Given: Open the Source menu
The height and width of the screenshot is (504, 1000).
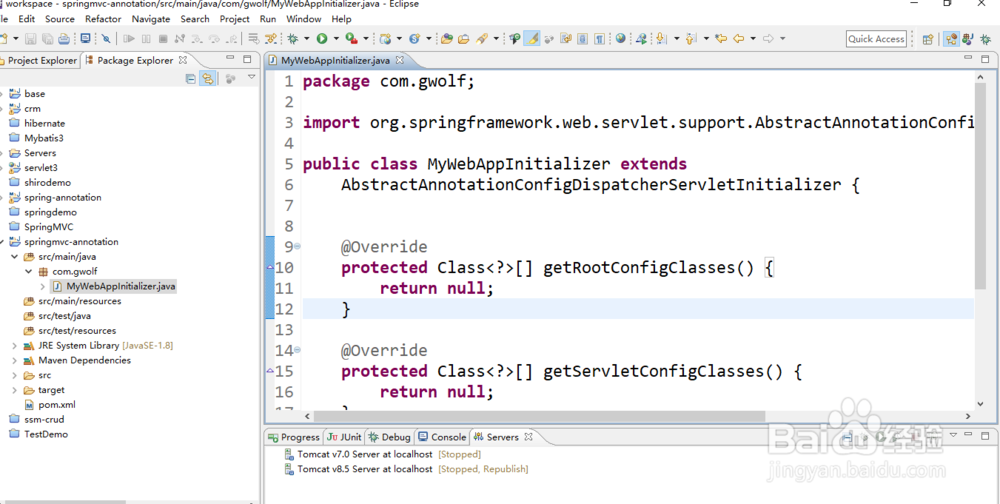Looking at the screenshot, I should (x=60, y=19).
